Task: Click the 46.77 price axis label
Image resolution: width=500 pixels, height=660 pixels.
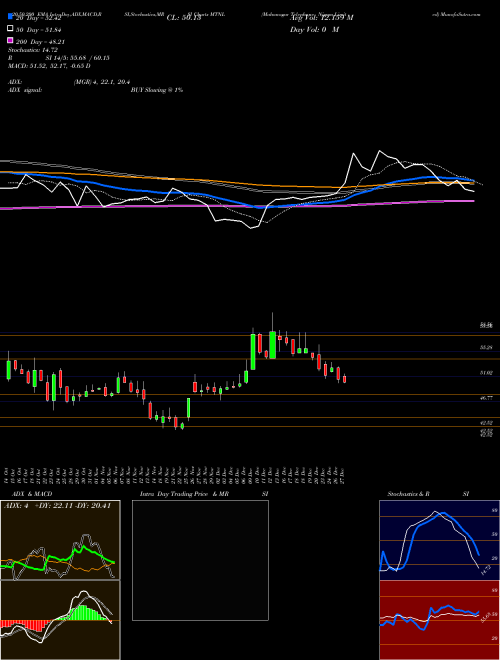Action: tap(487, 397)
